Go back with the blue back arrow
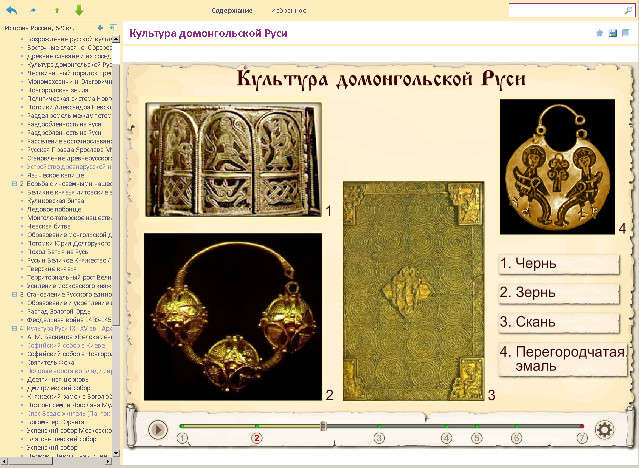Viewport: 639px width, 468px height. pyautogui.click(x=12, y=10)
